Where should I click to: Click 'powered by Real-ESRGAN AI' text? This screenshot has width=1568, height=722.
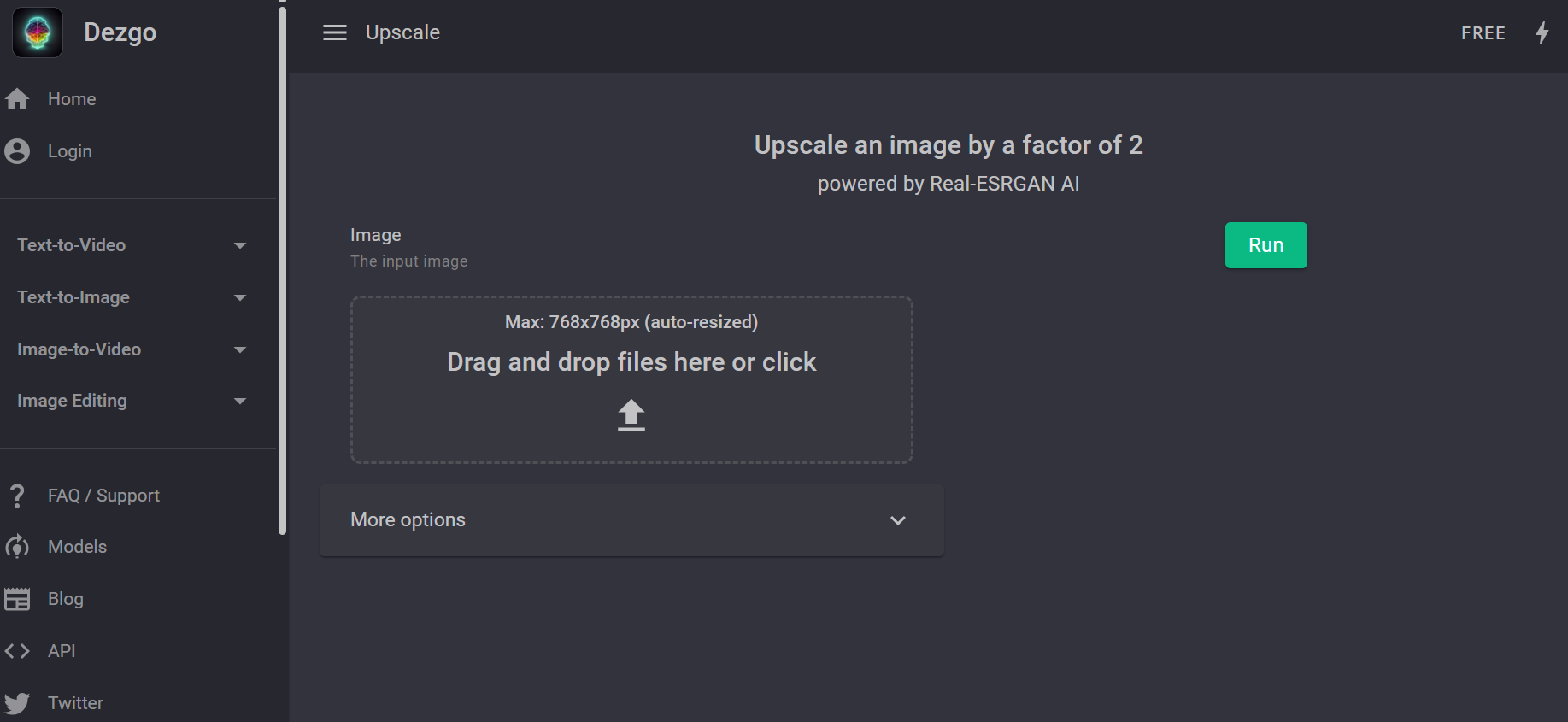pos(948,184)
